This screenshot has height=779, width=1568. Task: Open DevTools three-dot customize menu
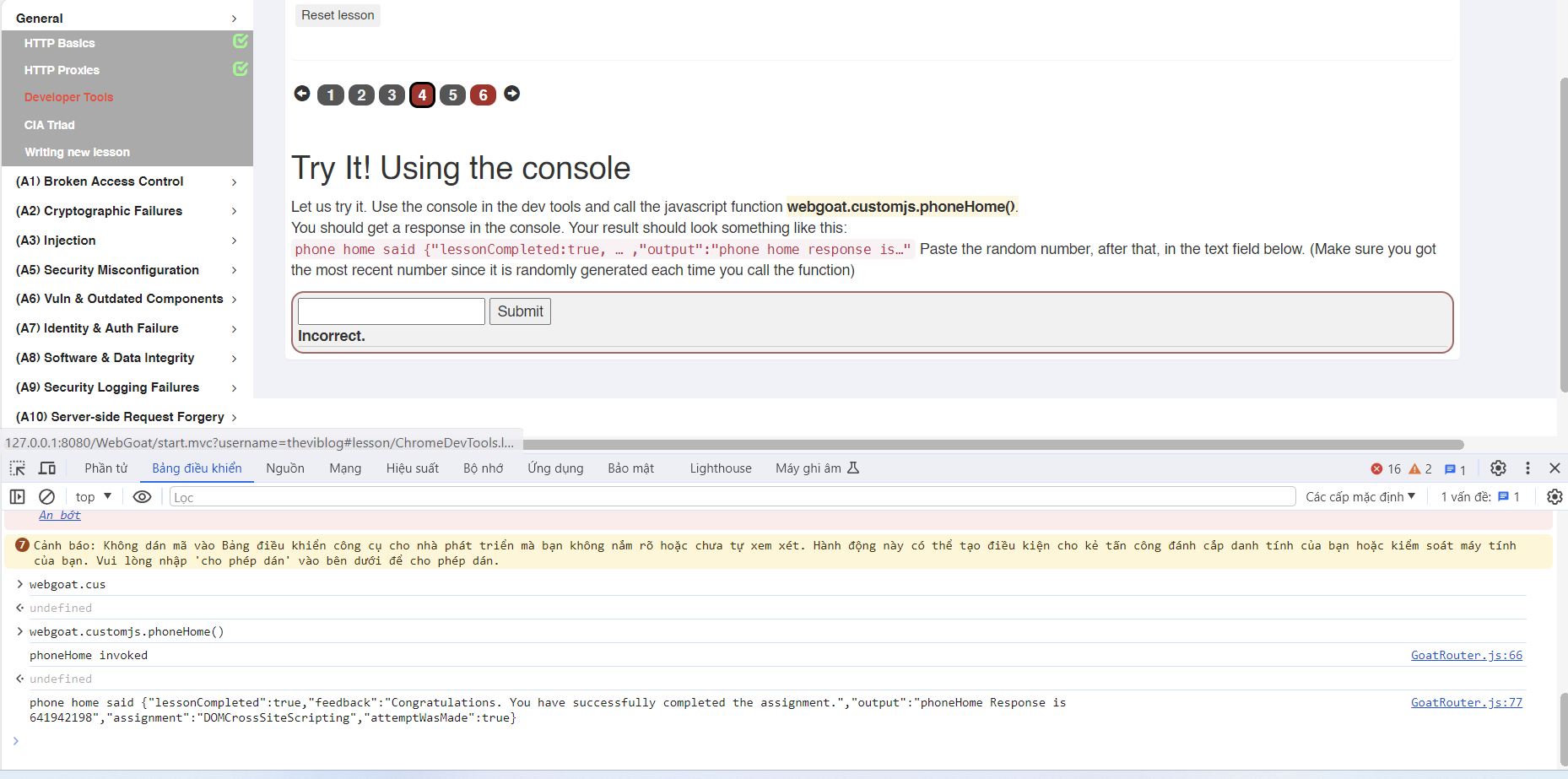click(x=1527, y=468)
